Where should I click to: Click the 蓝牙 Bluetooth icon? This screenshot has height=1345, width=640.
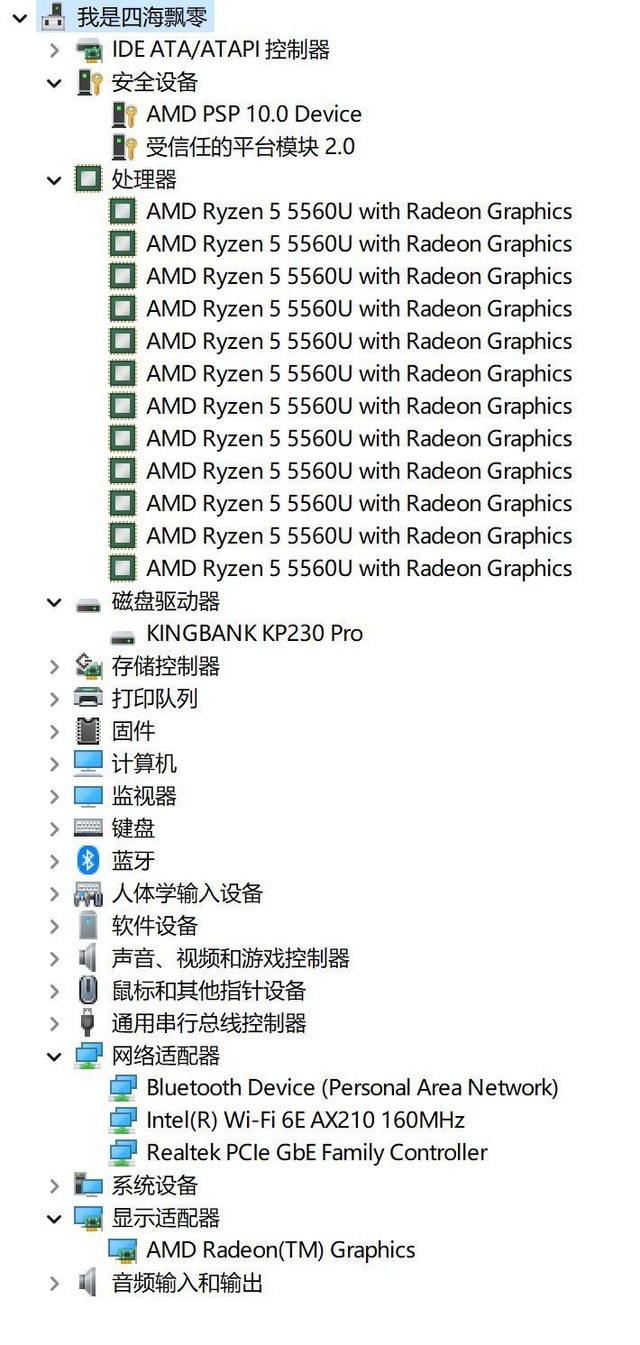(88, 860)
